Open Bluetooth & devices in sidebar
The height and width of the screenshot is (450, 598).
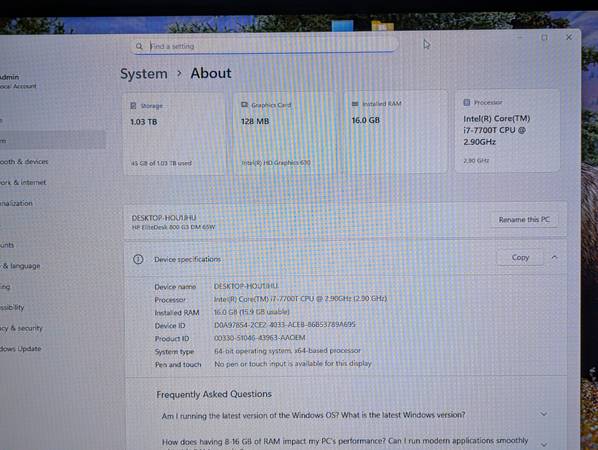24,162
